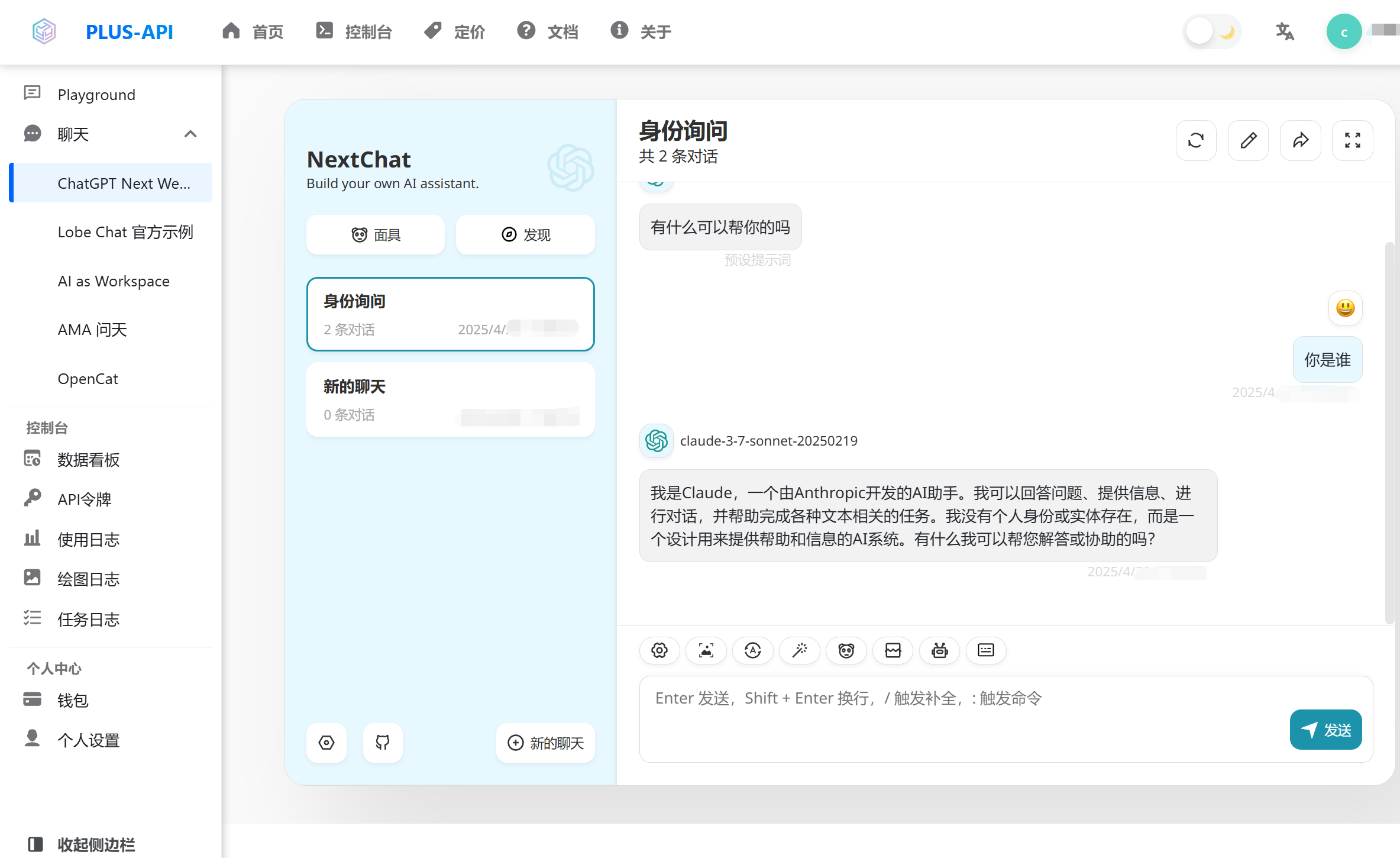Screen dimensions: 1400x858
Task: Click the upload image icon
Action: point(706,650)
